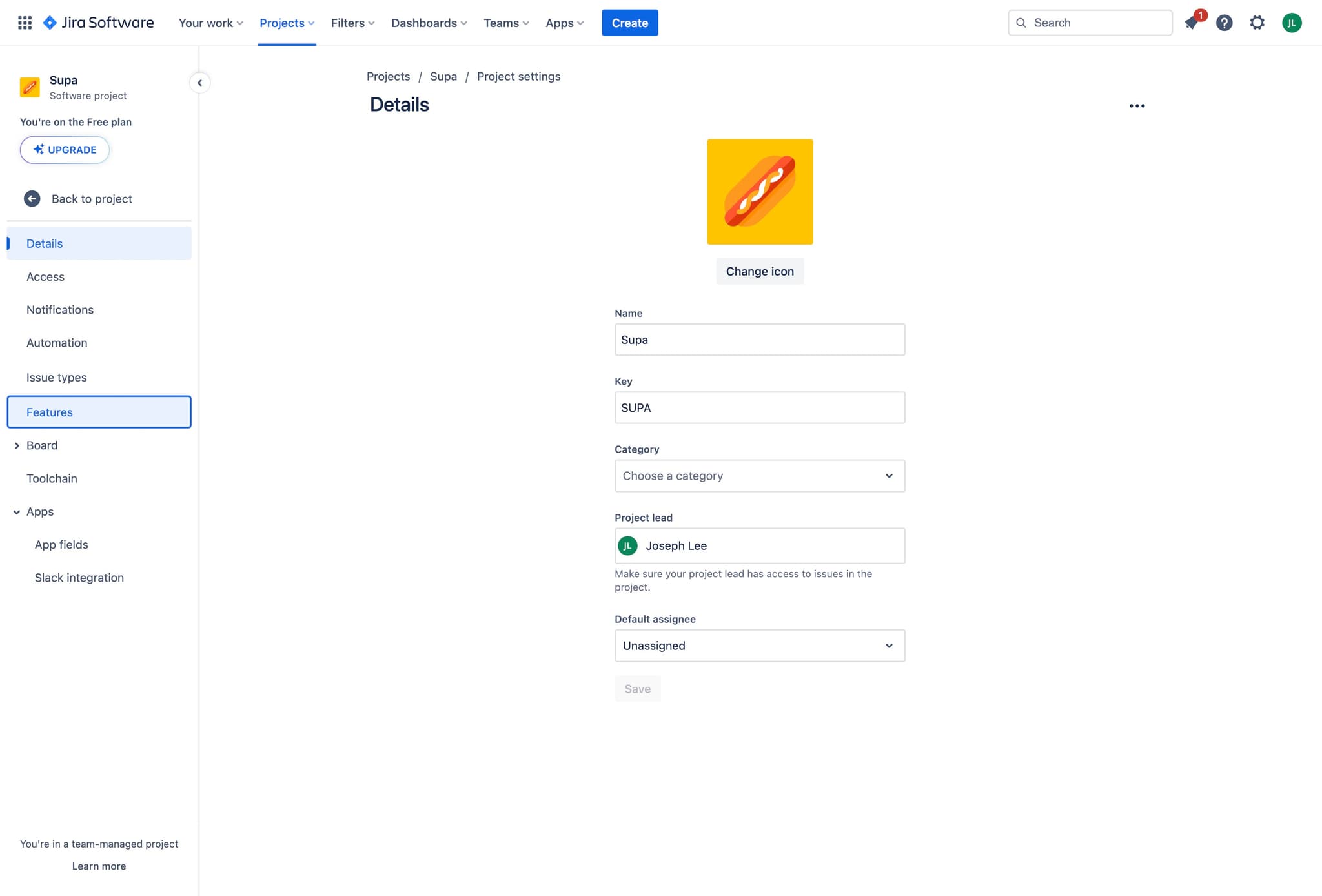Switch to the Notifications settings page
1322x896 pixels.
[x=60, y=309]
